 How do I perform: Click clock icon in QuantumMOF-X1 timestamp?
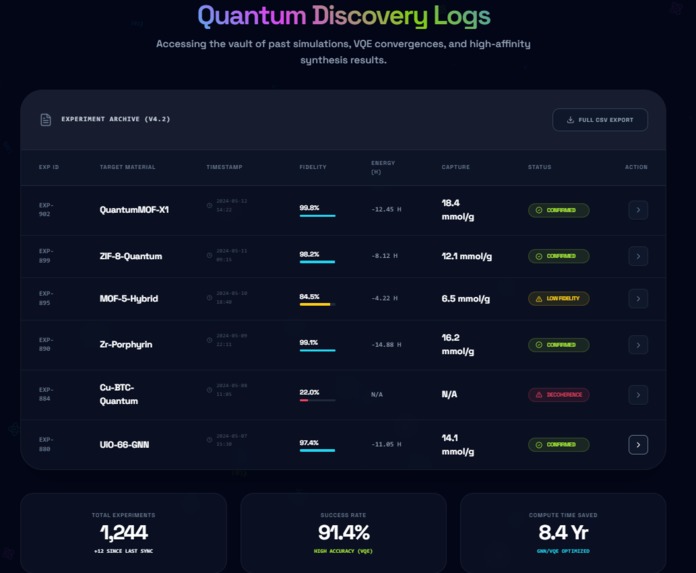(x=210, y=205)
